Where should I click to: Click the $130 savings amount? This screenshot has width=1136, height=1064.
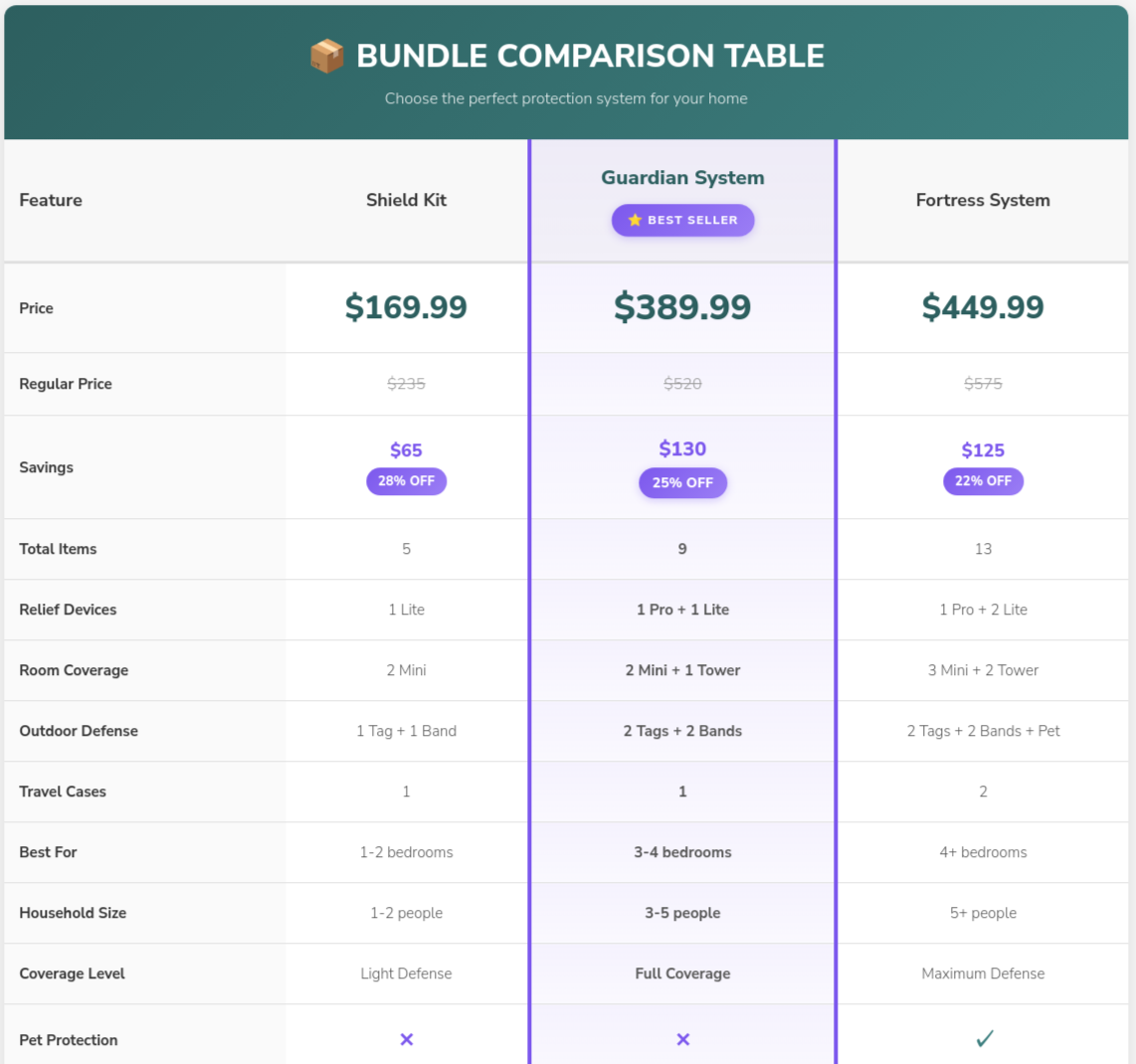(682, 449)
